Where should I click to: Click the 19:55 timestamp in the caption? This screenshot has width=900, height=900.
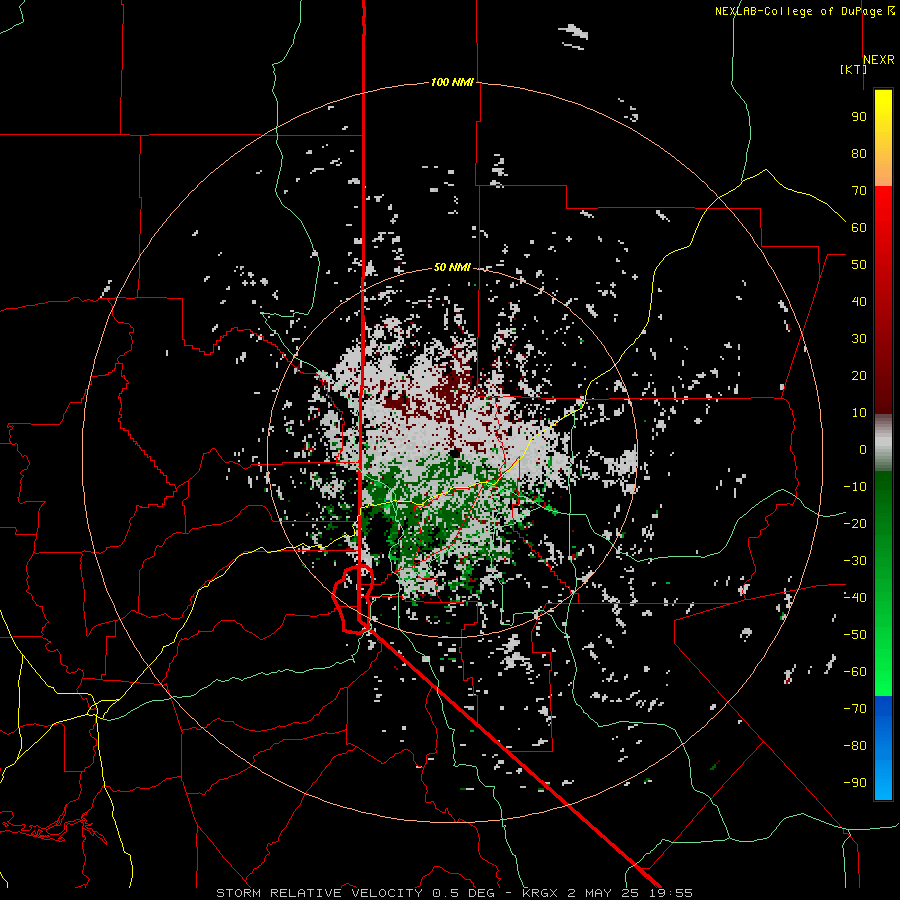[x=671, y=893]
